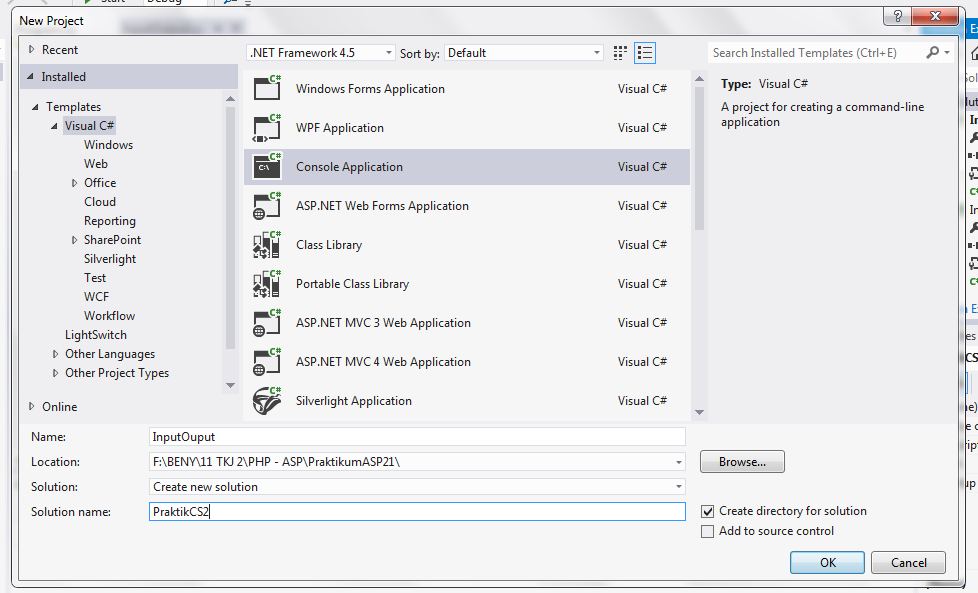Viewport: 978px width, 593px height.
Task: Click OK to create the project
Action: point(826,562)
